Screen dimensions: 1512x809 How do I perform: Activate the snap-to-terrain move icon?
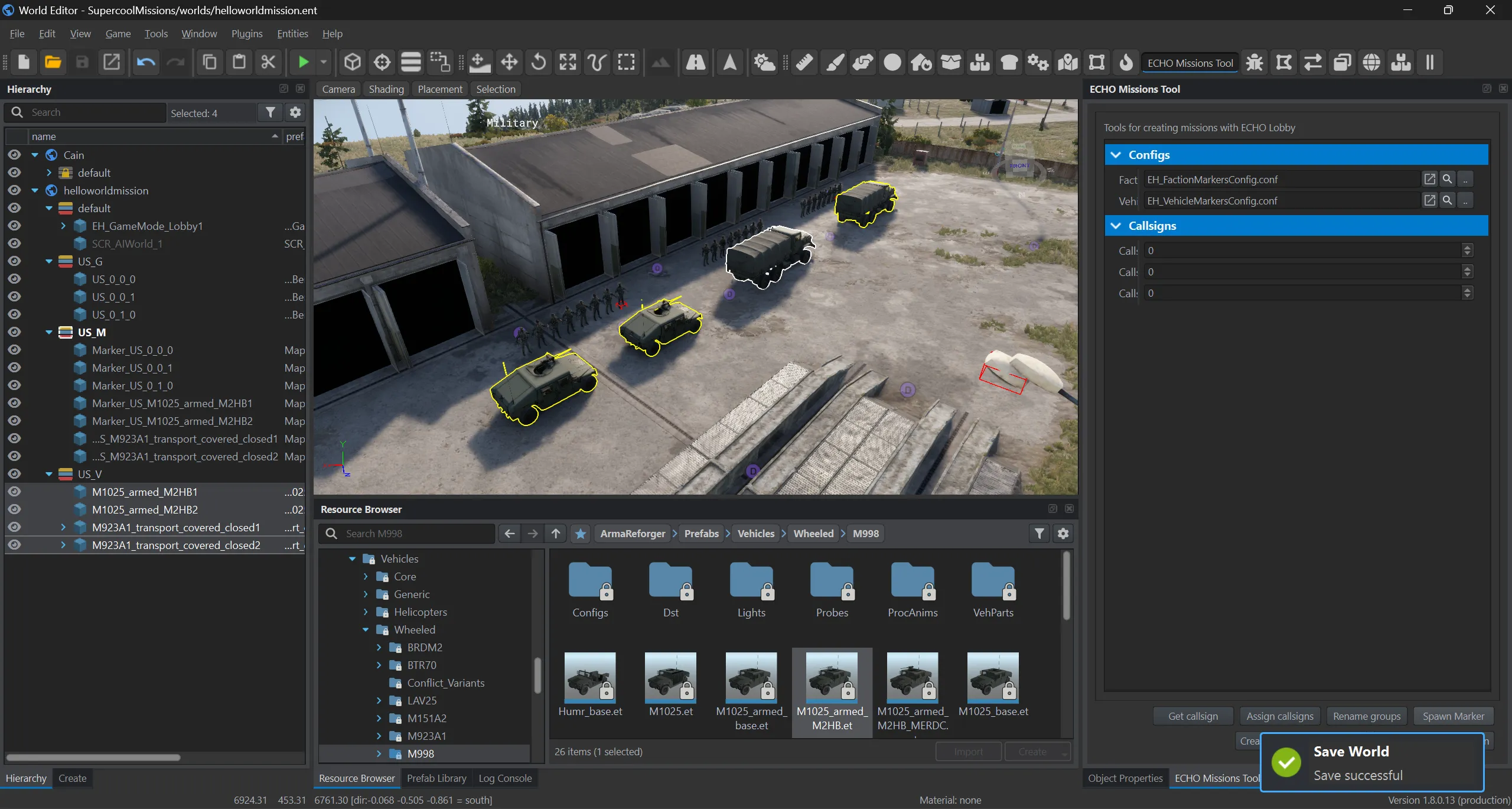click(480, 62)
